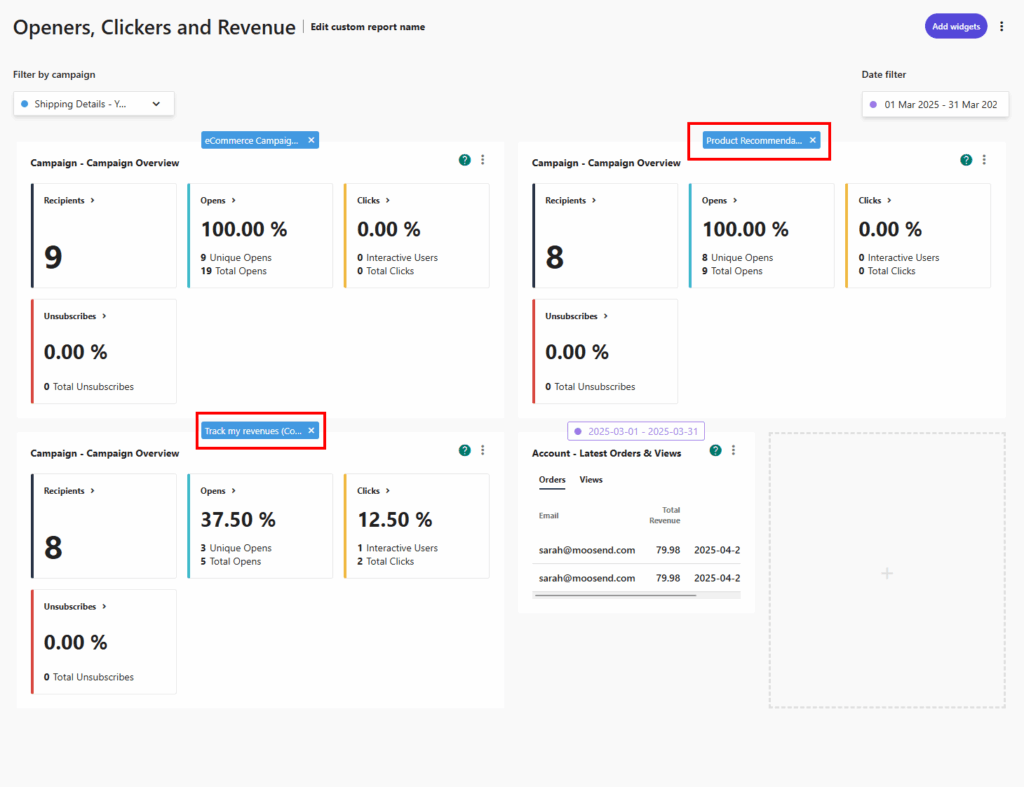Dismiss the Track my revenues campaign chip
The width and height of the screenshot is (1024, 787).
click(311, 430)
